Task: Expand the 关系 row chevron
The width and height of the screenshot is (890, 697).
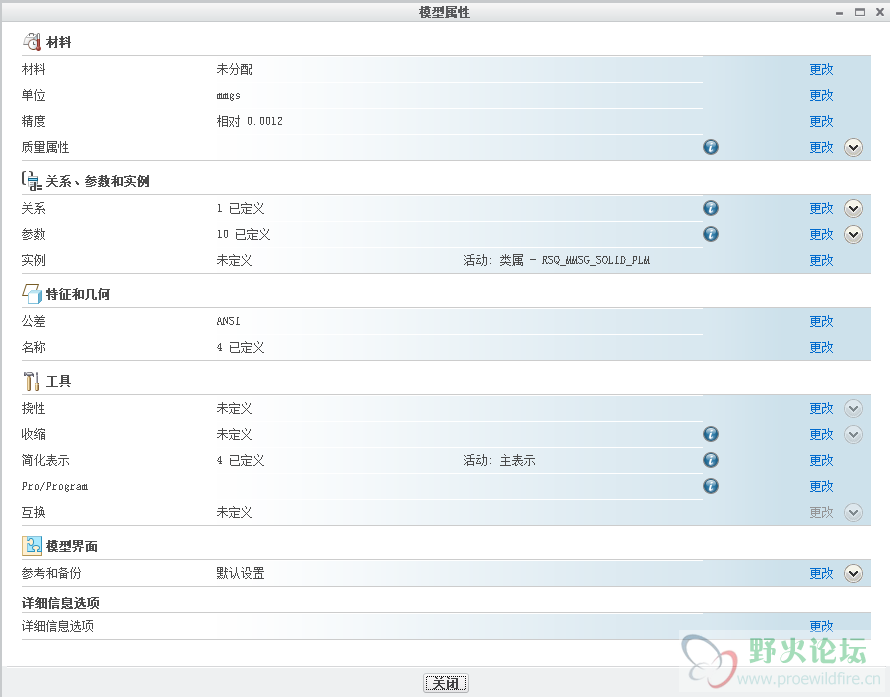Action: coord(853,209)
